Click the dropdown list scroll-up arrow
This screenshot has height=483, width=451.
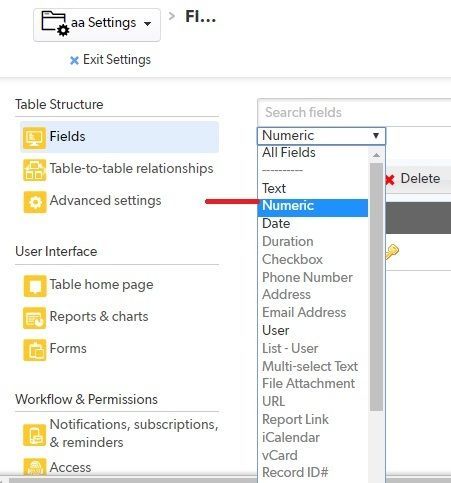coord(376,155)
